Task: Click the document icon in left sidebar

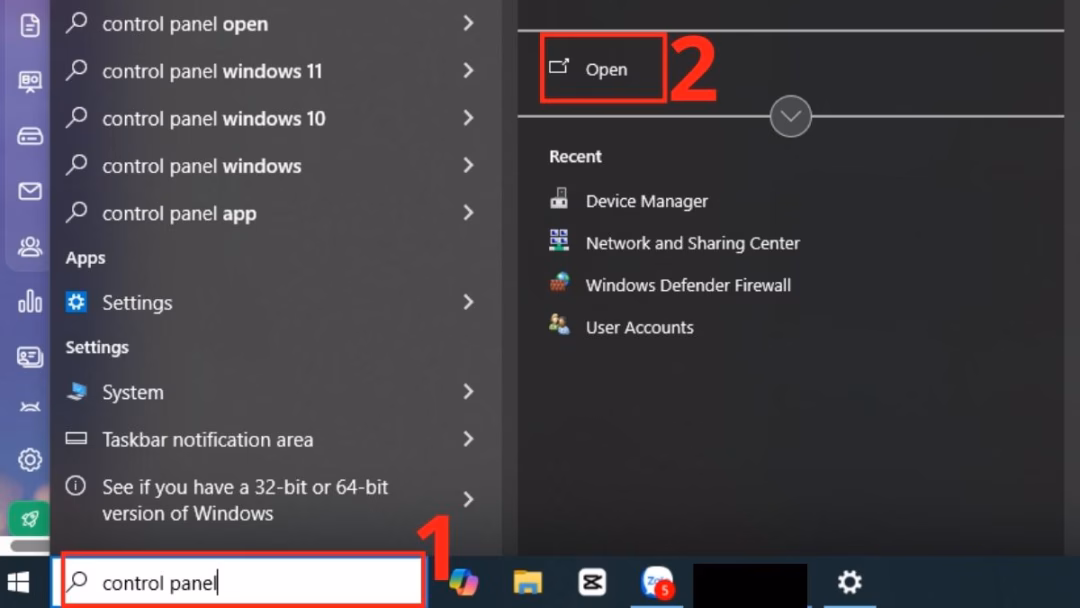Action: 30,26
